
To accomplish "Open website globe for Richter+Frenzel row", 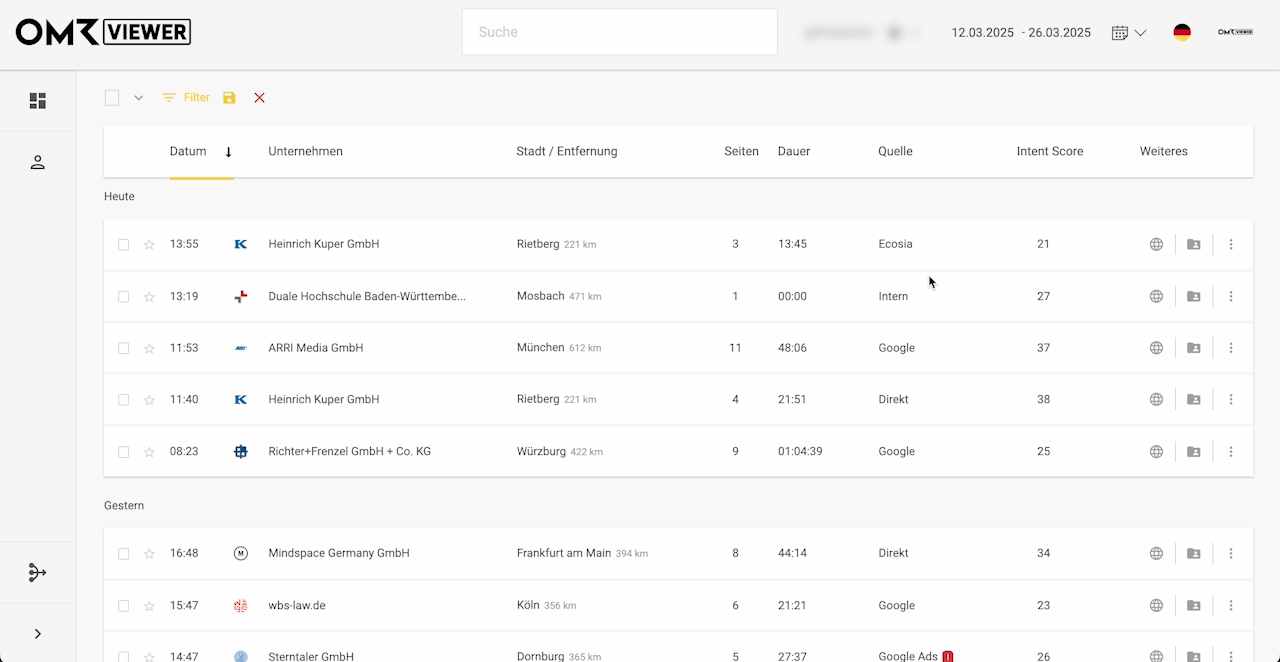I will (x=1156, y=452).
